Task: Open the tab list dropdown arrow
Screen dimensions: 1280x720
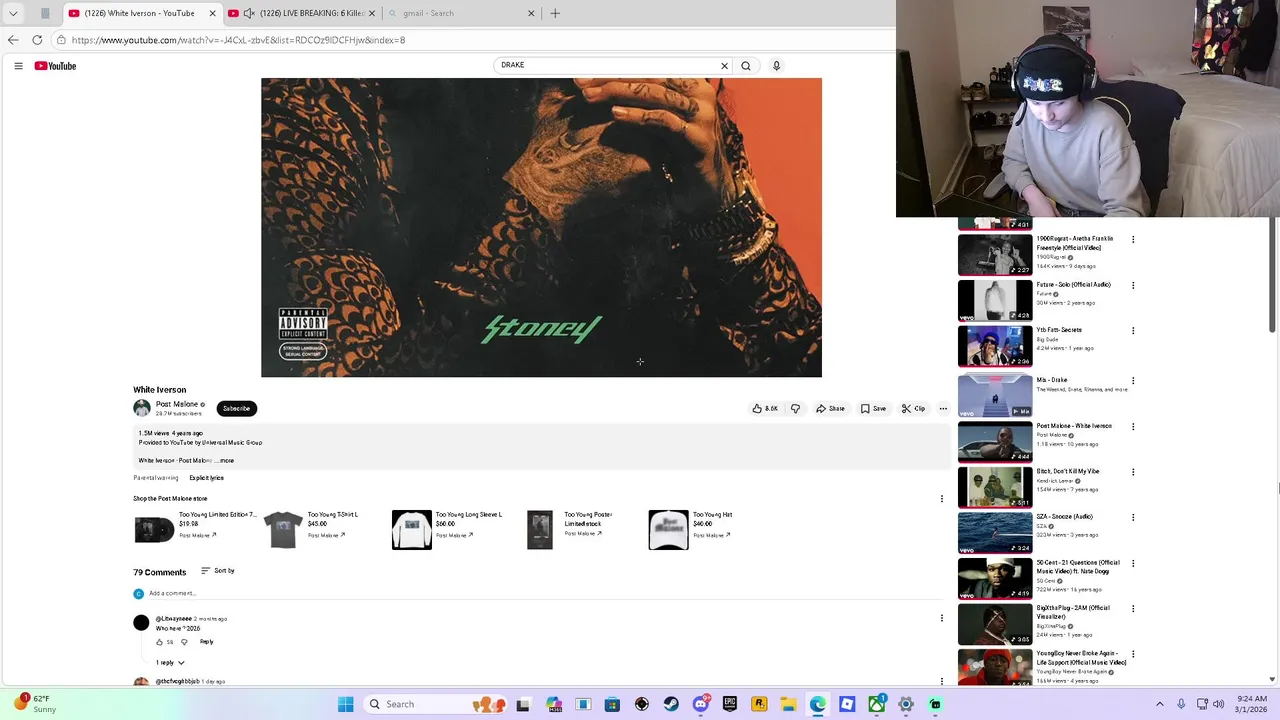Action: 13,13
